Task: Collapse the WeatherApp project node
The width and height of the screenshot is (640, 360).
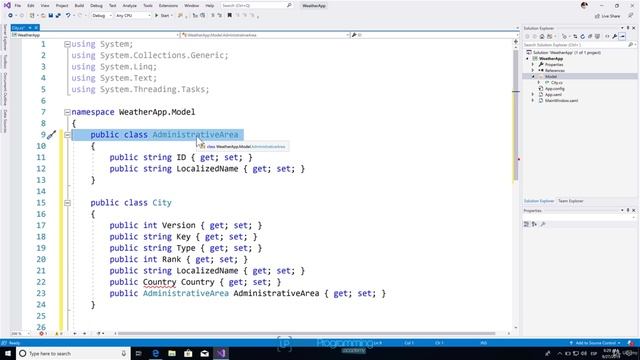Action: click(527, 59)
